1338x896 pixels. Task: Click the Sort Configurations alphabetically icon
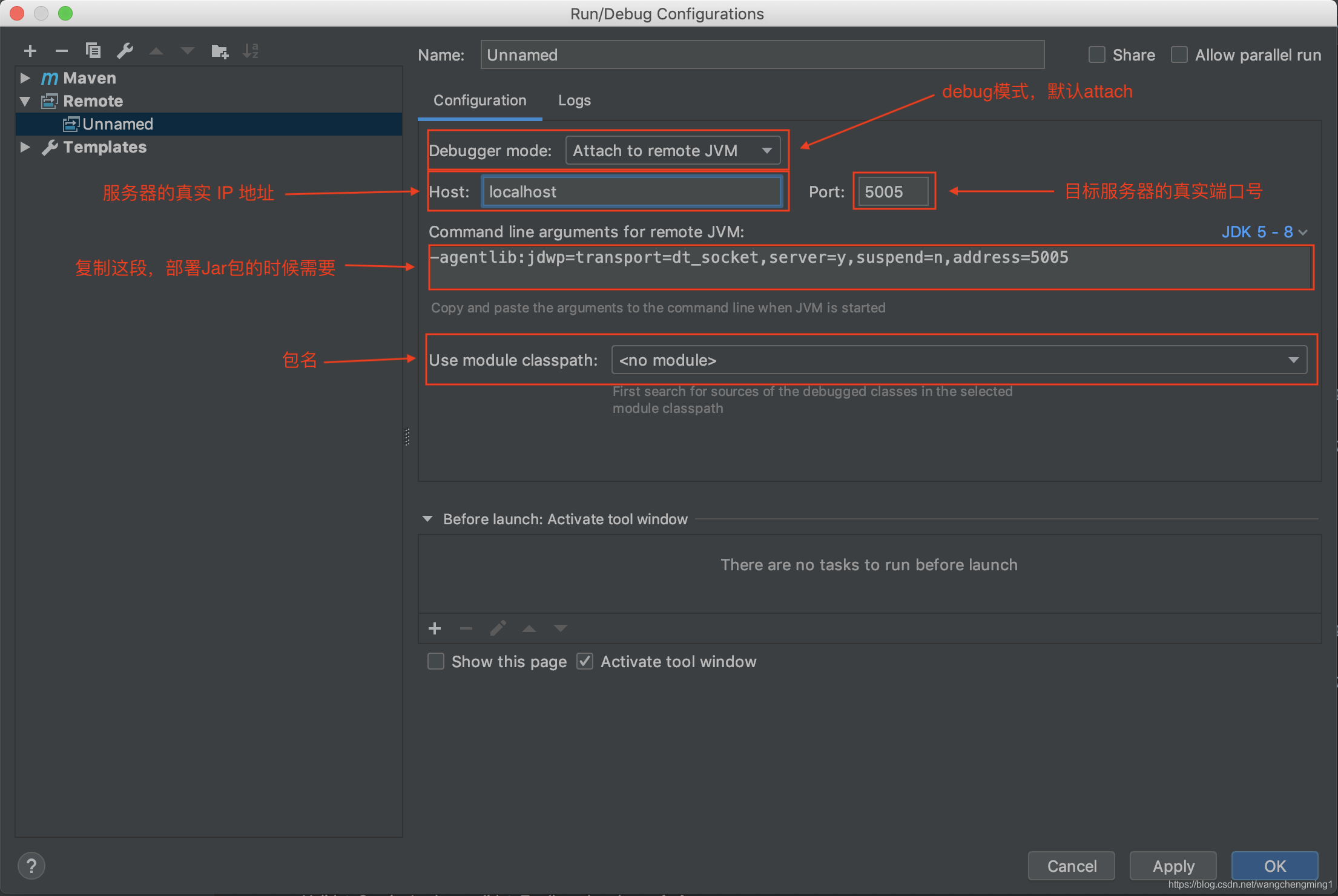(x=251, y=51)
